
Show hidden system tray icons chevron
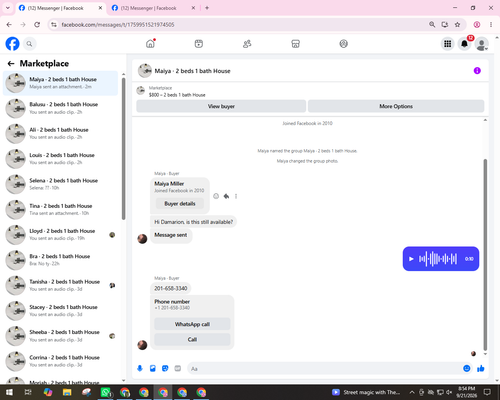pos(412,392)
